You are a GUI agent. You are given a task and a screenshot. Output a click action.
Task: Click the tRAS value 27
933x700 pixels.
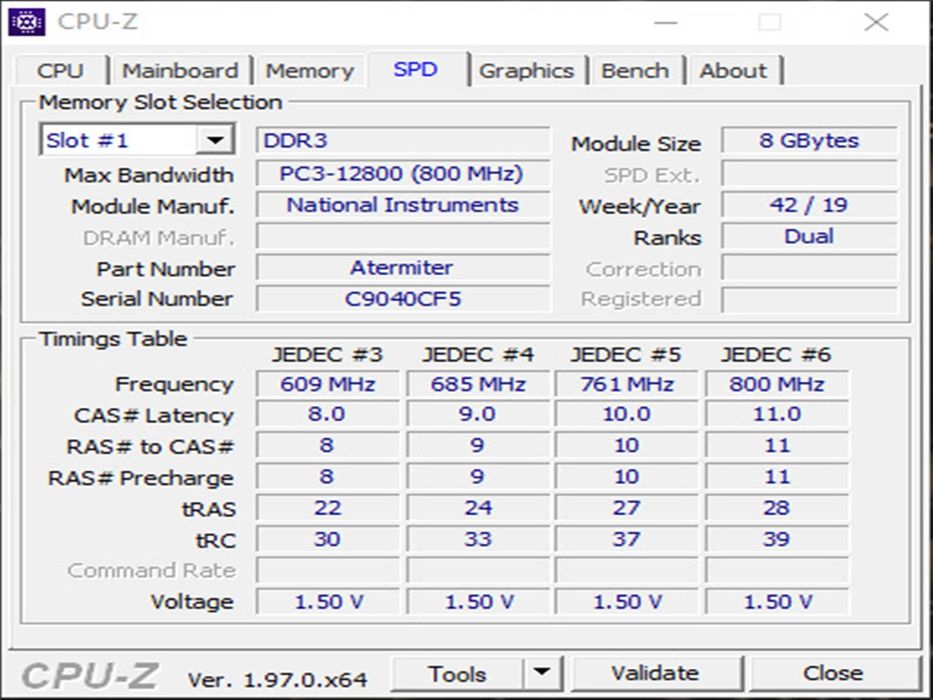[x=627, y=508]
